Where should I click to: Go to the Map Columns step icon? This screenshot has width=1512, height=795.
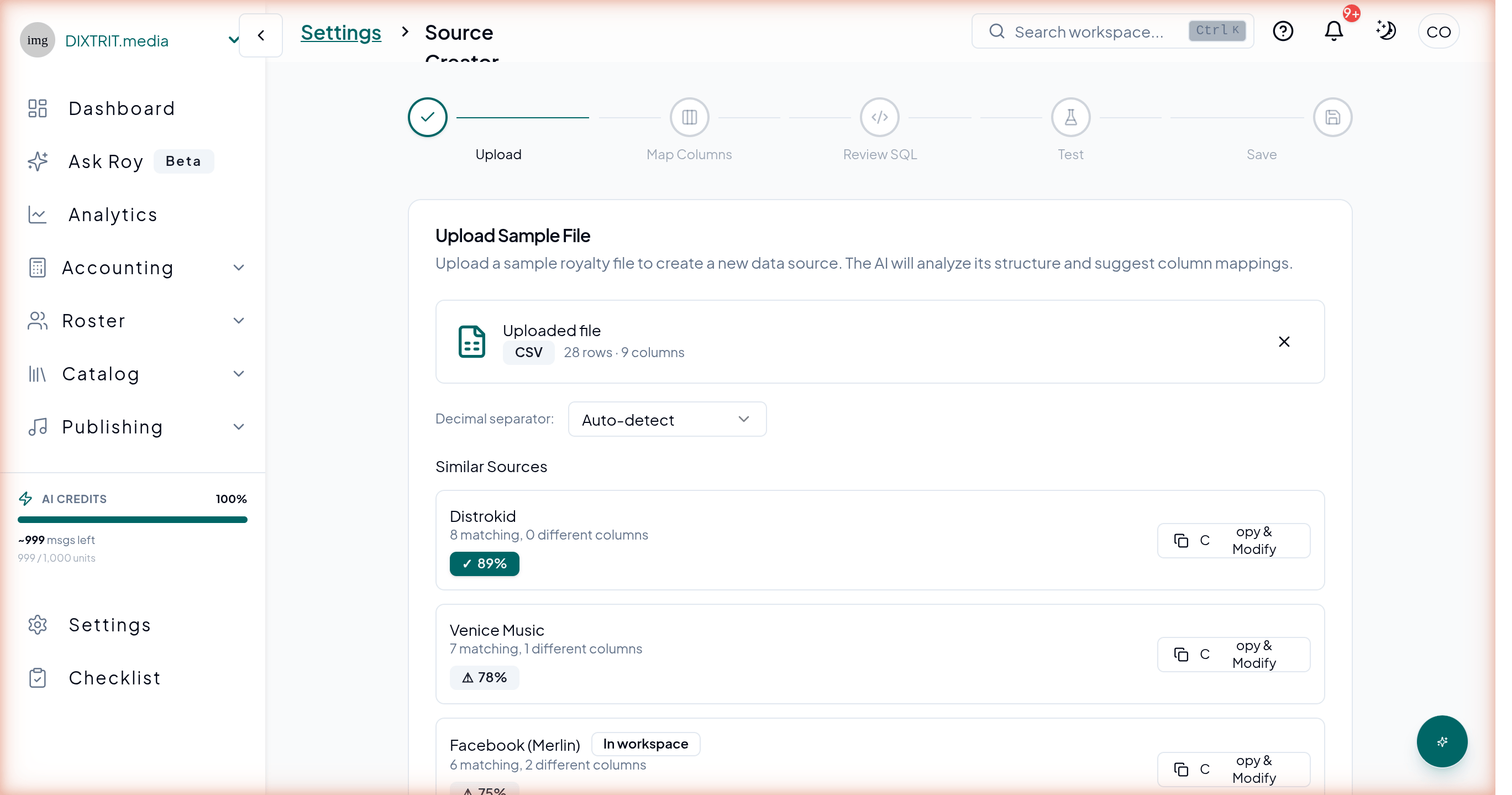coord(690,117)
